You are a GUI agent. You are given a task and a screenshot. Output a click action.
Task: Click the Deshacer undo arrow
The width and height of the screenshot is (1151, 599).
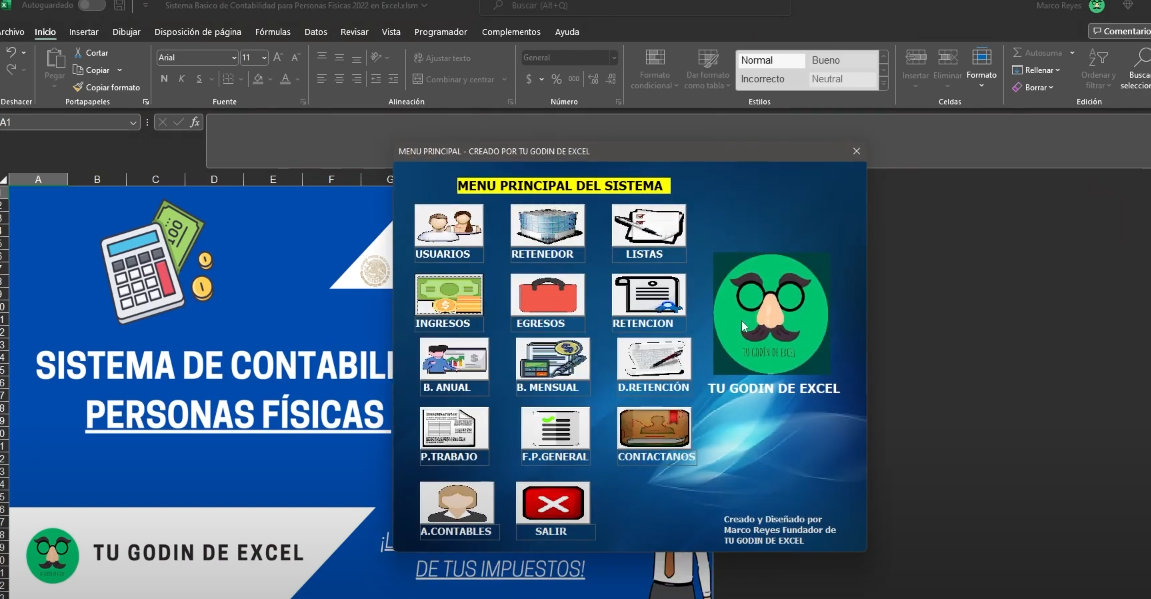click(11, 53)
